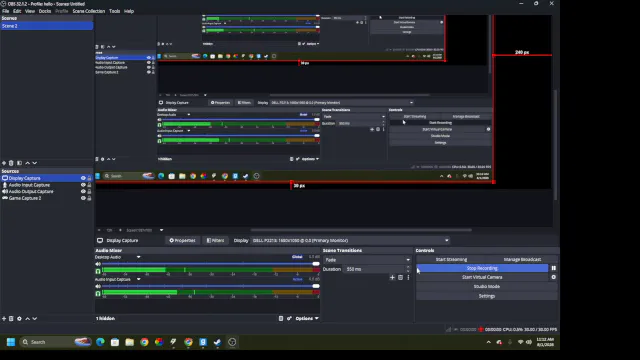
Task: Open source properties gear in Sources toolbar
Action: pyautogui.click(x=19, y=318)
